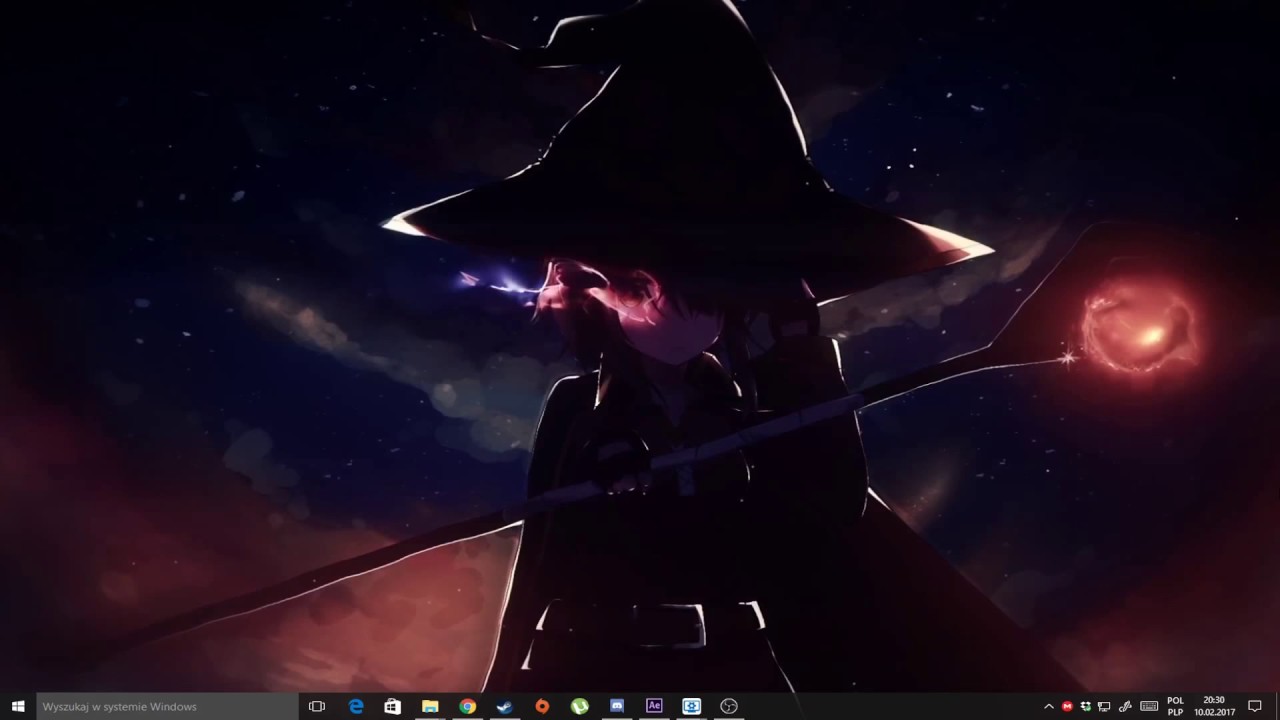Open File Explorer from the taskbar
This screenshot has height=720, width=1280.
430,706
